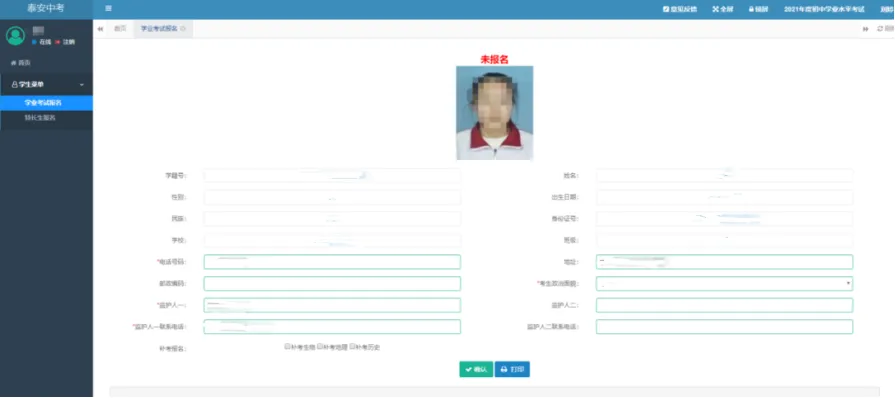Screen dimensions: 895x398
Task: Click the 在线 online status indicator
Action: 42,42
